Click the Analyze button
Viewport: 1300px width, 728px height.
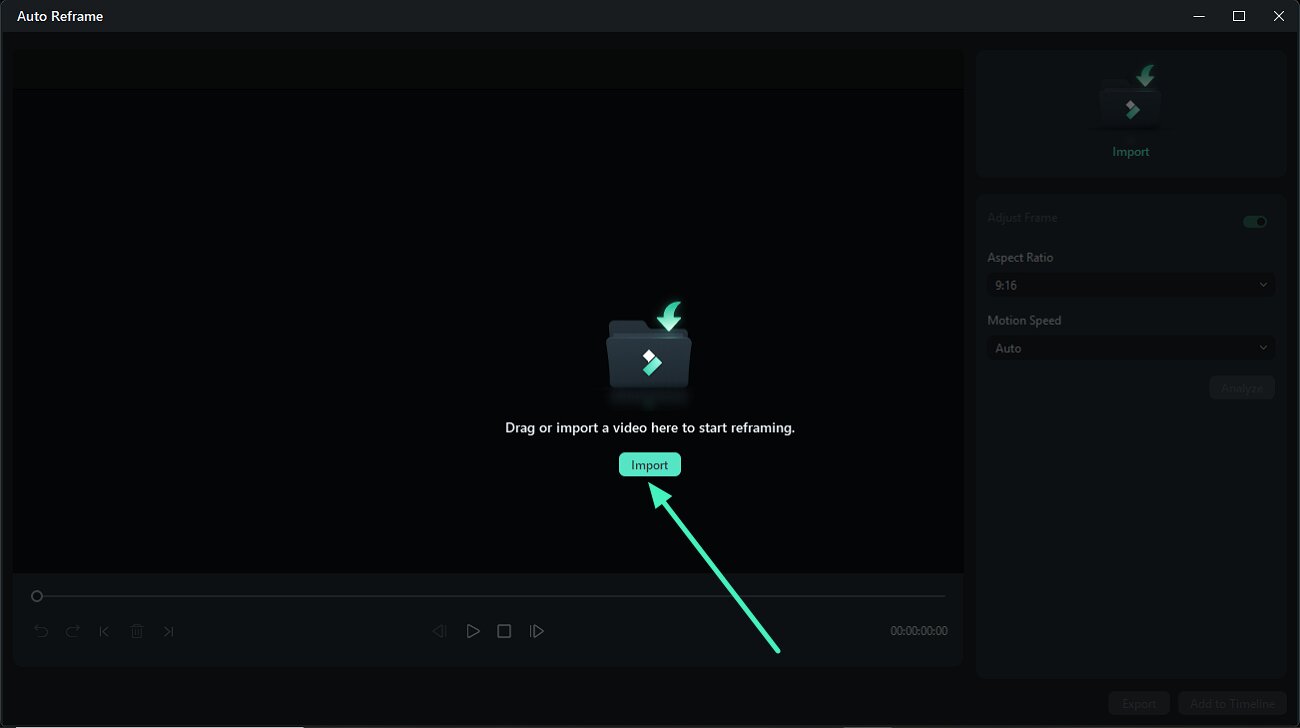[x=1242, y=388]
